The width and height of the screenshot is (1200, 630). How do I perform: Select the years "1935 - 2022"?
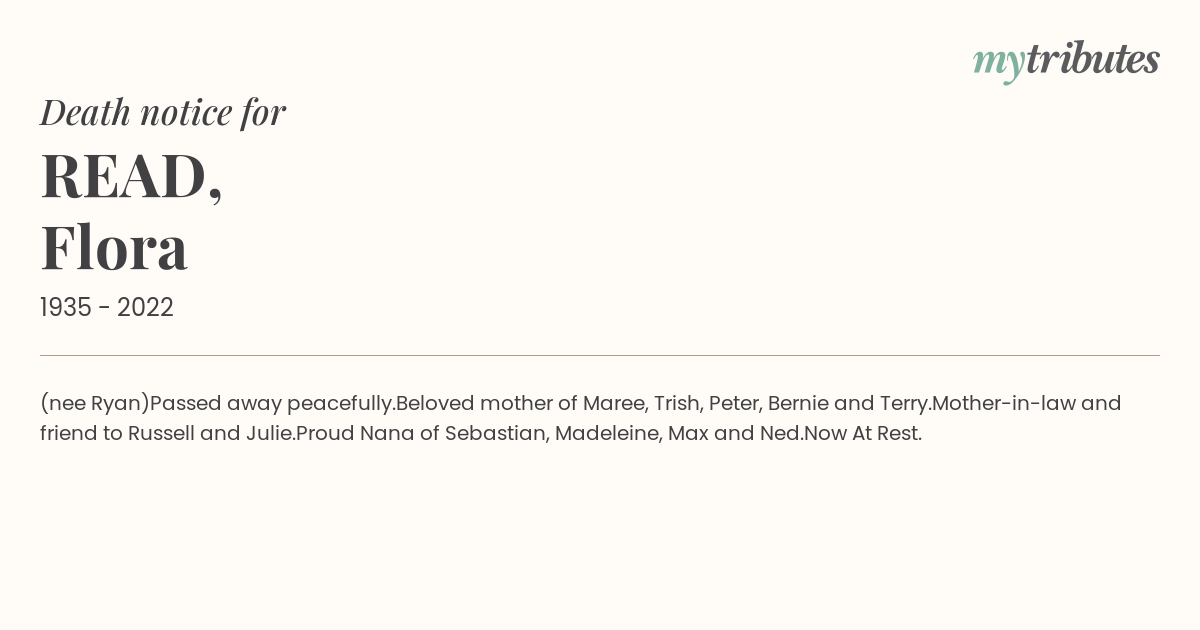(x=107, y=308)
